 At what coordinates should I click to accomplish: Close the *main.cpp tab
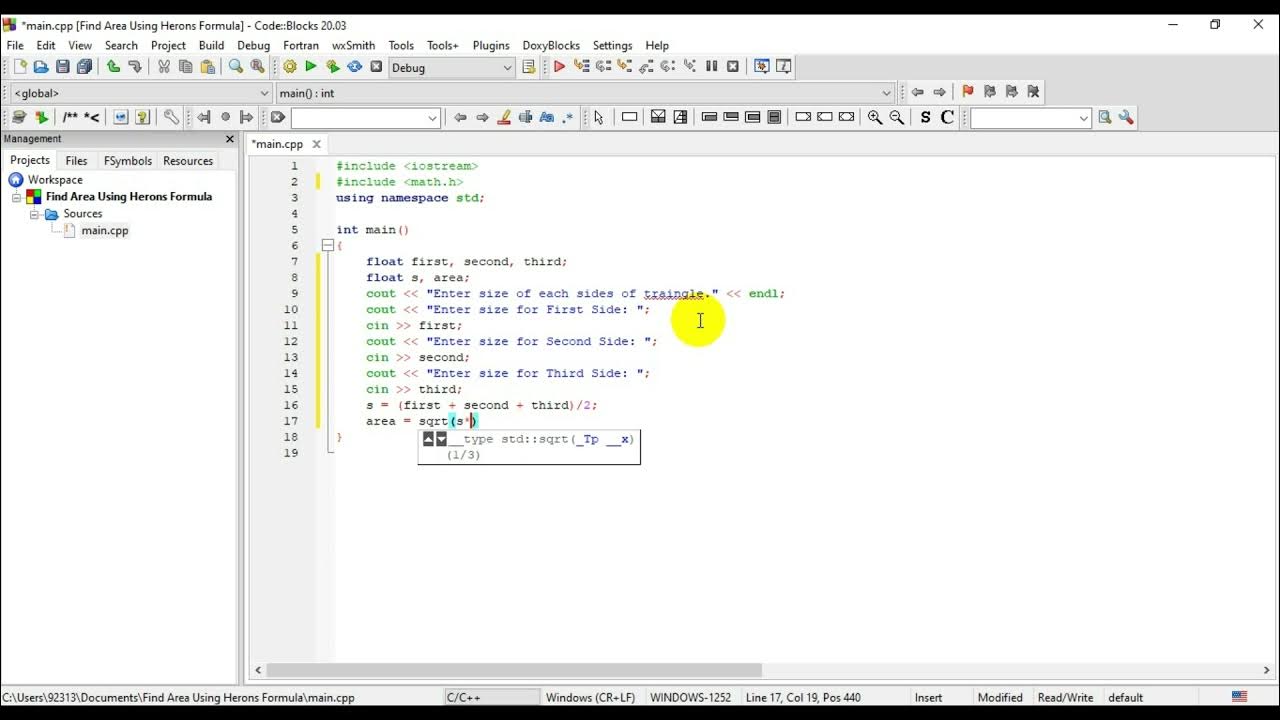317,144
